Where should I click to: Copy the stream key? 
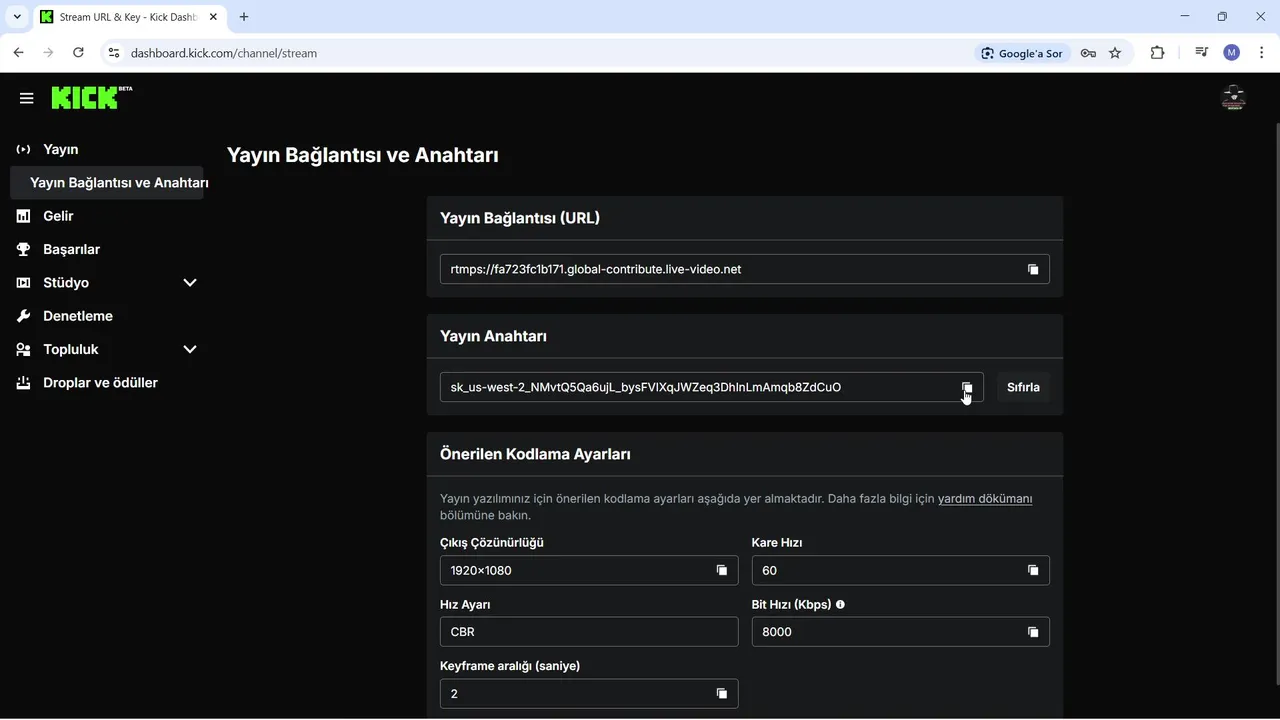pos(967,387)
